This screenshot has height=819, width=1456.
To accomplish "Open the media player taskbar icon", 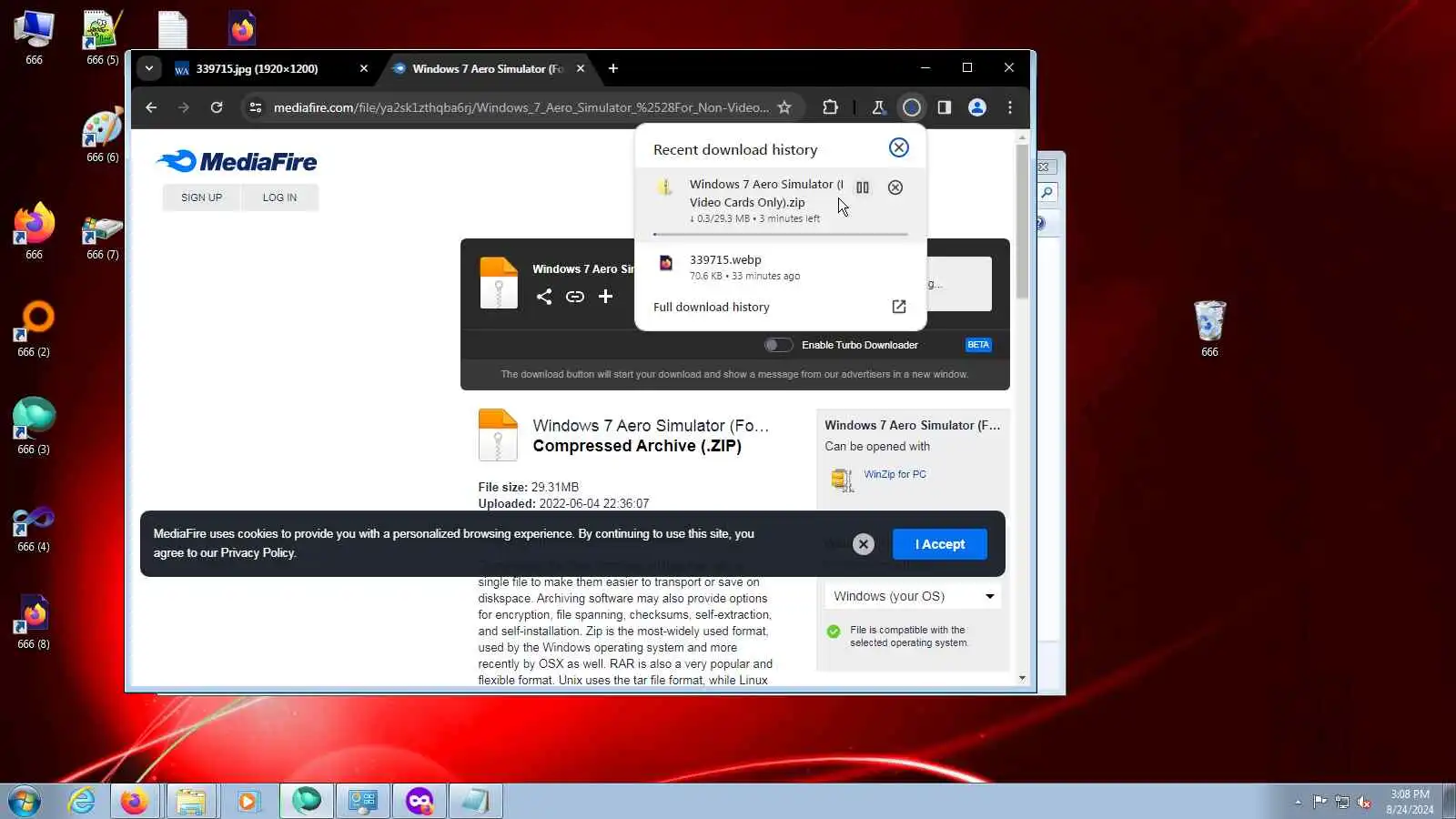I will [x=248, y=802].
